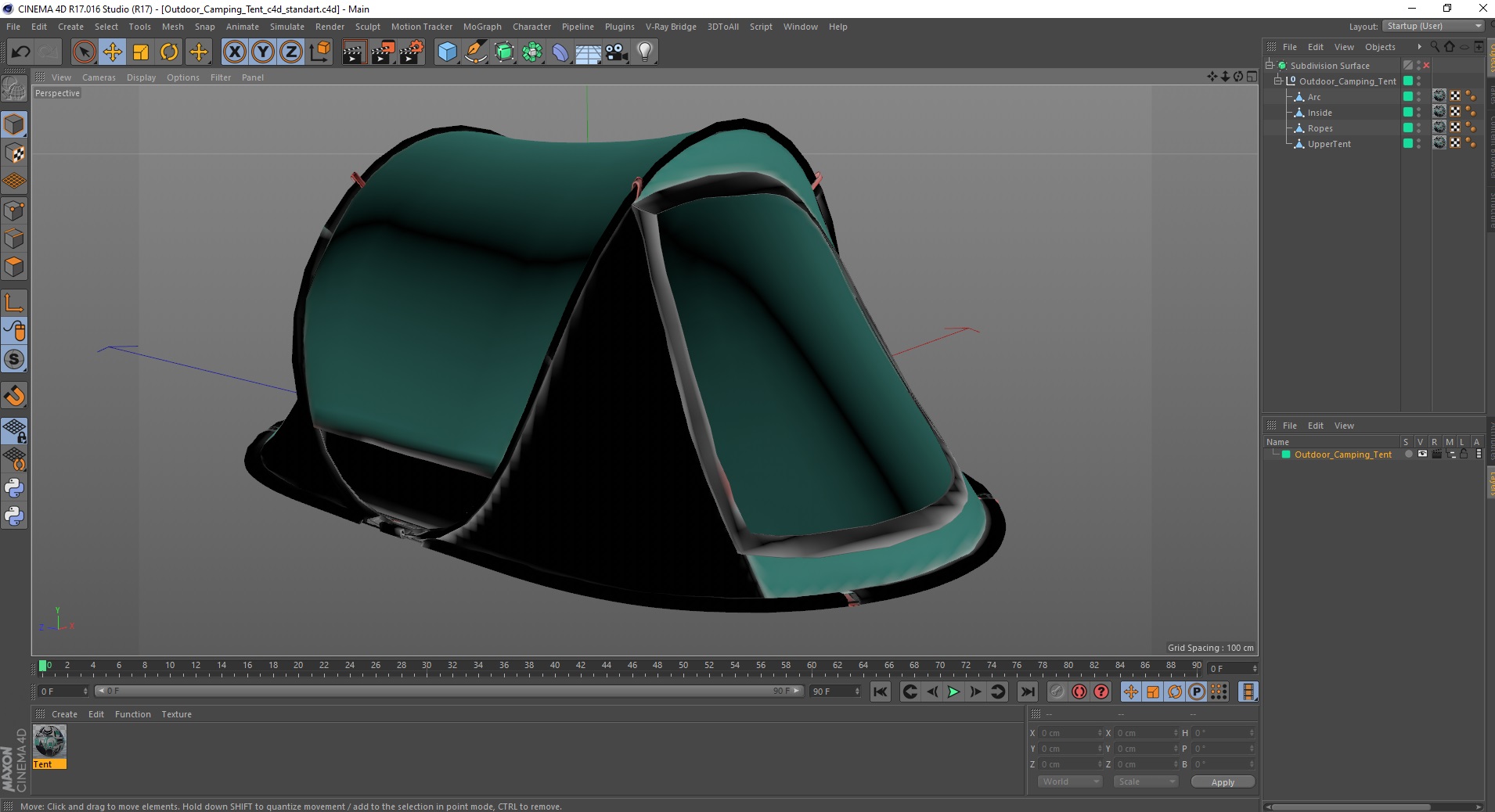1495x812 pixels.
Task: Open the Subdivision Surface generator icon
Action: coord(505,52)
